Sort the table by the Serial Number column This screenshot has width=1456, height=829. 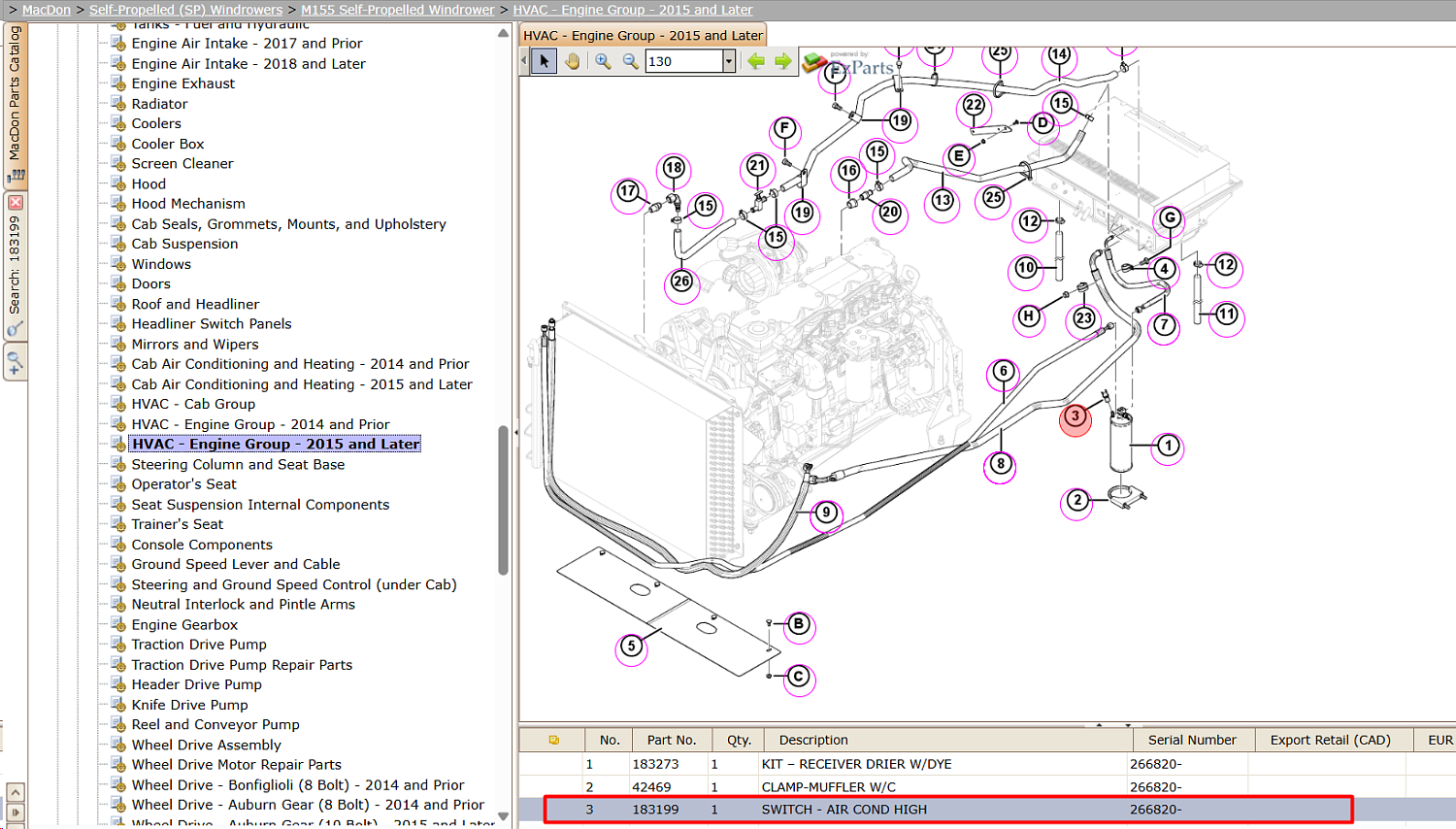point(1192,740)
